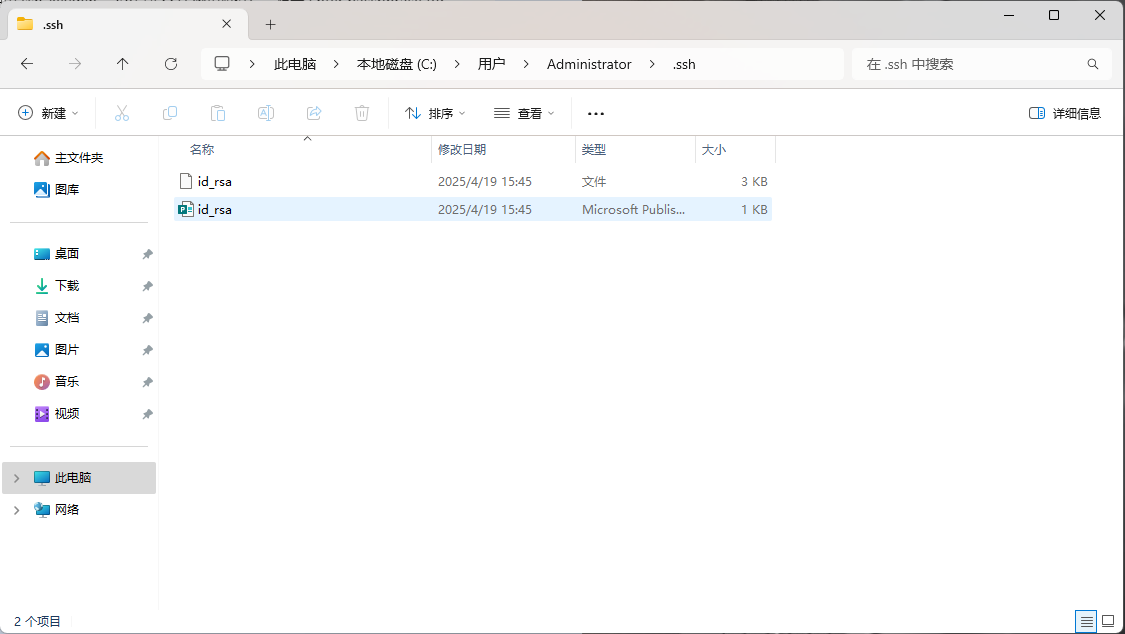
Task: Open the 新建 dropdown menu
Action: 48,113
